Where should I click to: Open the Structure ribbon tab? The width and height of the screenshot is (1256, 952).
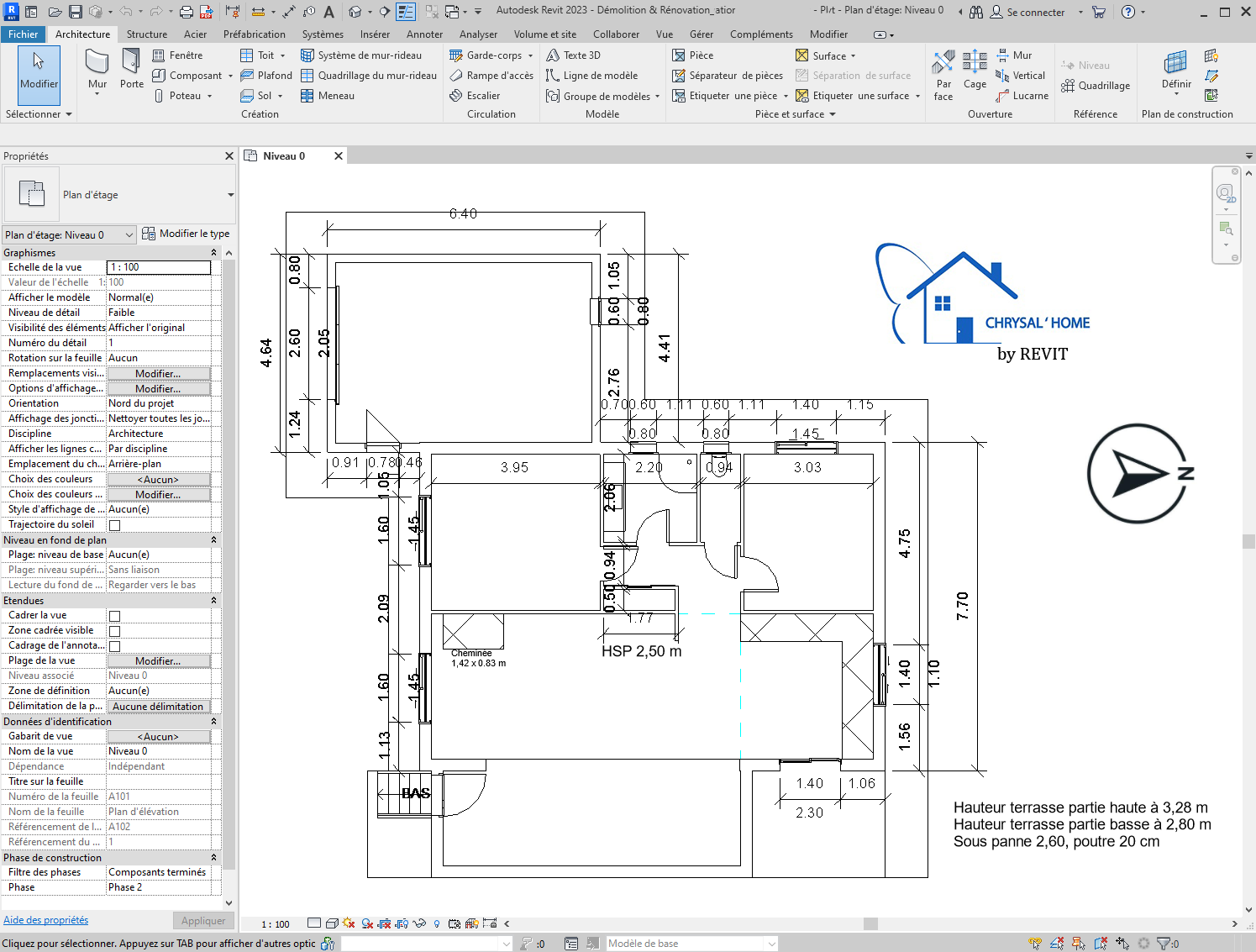147,34
